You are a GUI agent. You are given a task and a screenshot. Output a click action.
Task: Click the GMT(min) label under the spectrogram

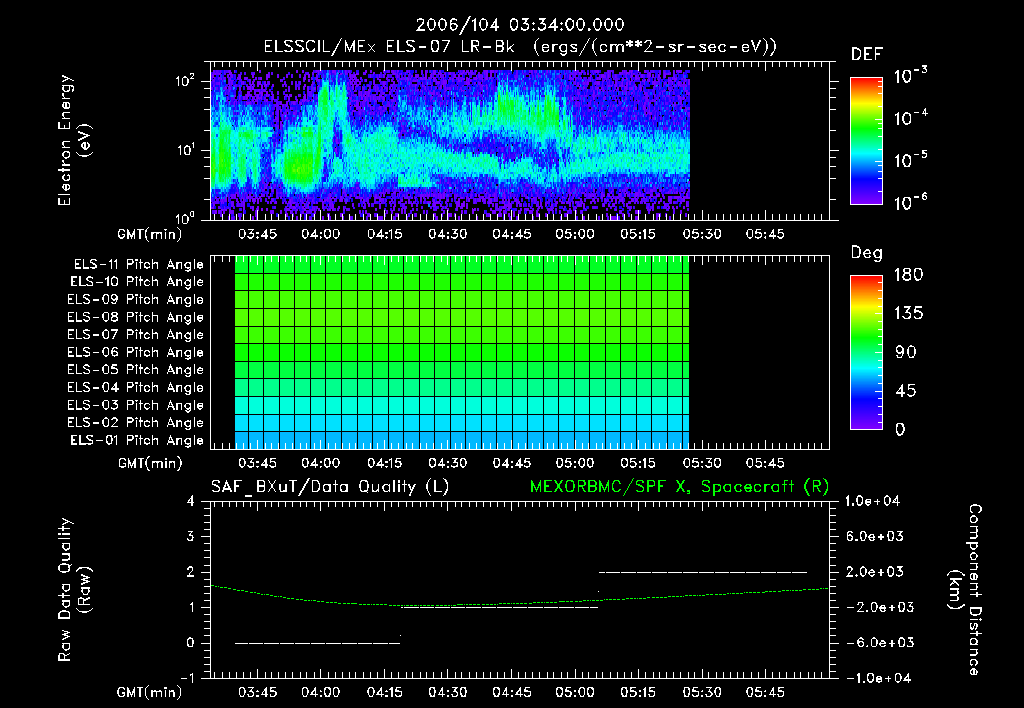pyautogui.click(x=150, y=234)
